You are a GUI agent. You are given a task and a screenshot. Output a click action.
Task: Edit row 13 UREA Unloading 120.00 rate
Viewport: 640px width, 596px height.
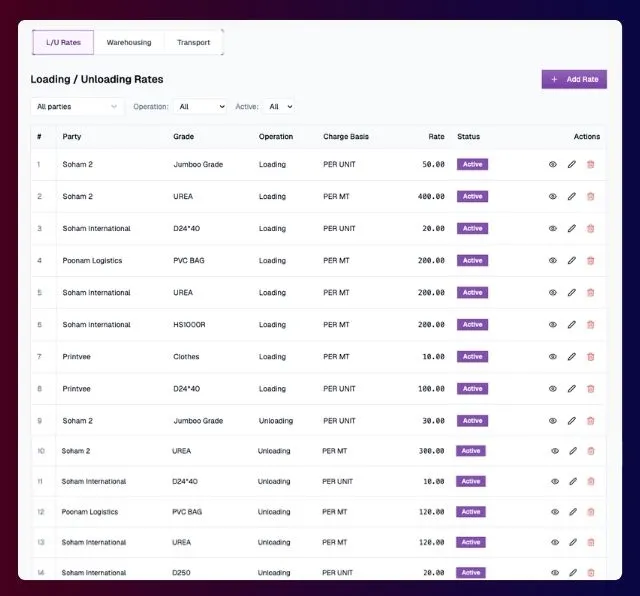point(573,542)
